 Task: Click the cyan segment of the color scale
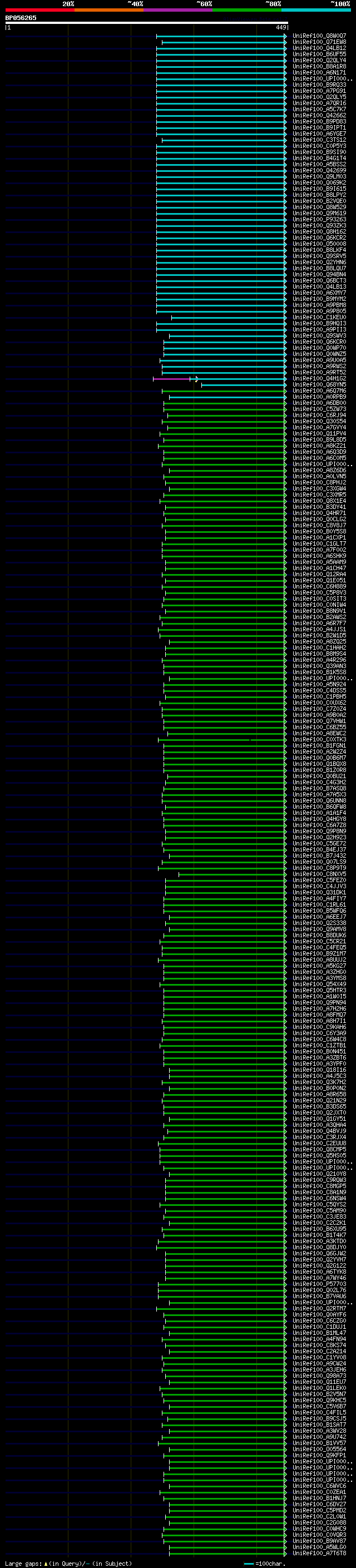tap(316, 10)
